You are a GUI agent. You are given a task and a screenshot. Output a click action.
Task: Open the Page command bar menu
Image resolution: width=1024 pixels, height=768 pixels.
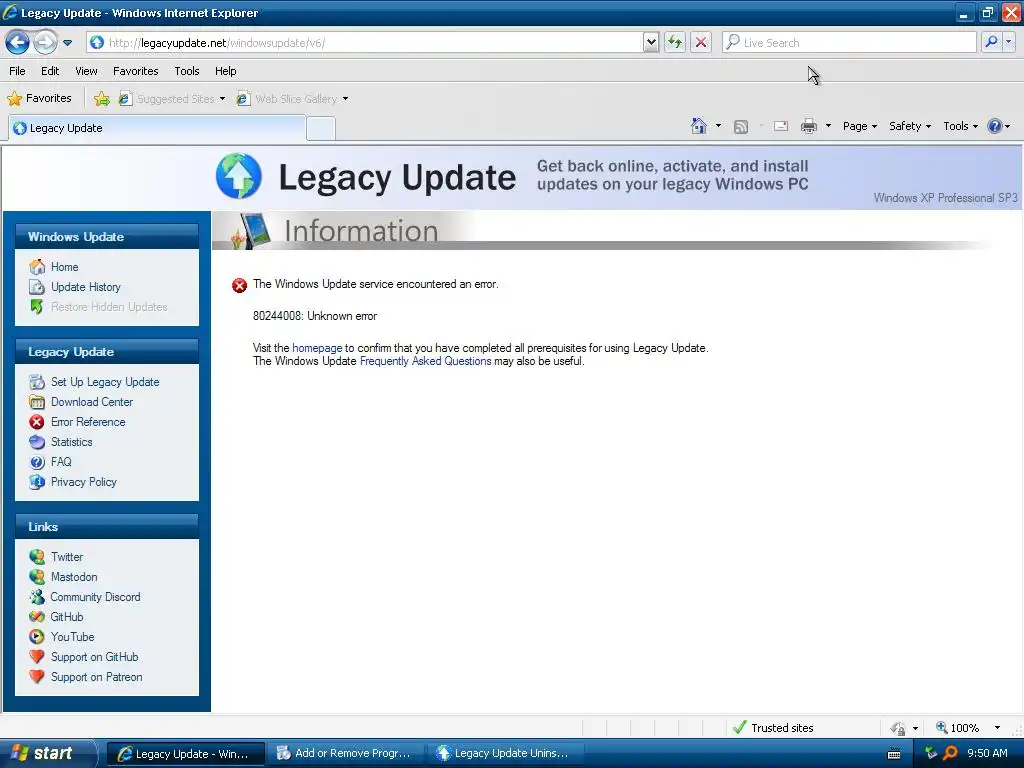(859, 126)
